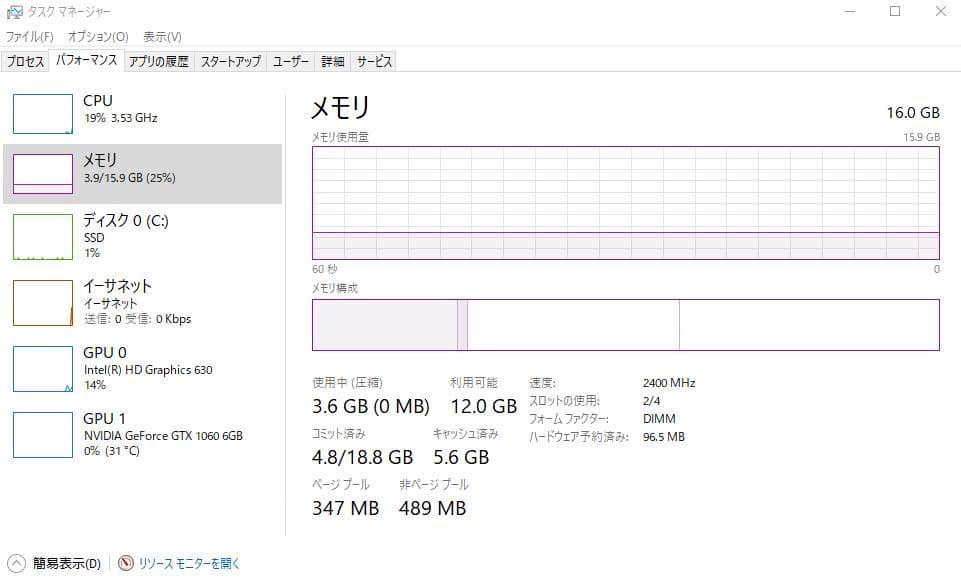Open the 表示 menu
Viewport: 961px width, 585px height.
(162, 36)
